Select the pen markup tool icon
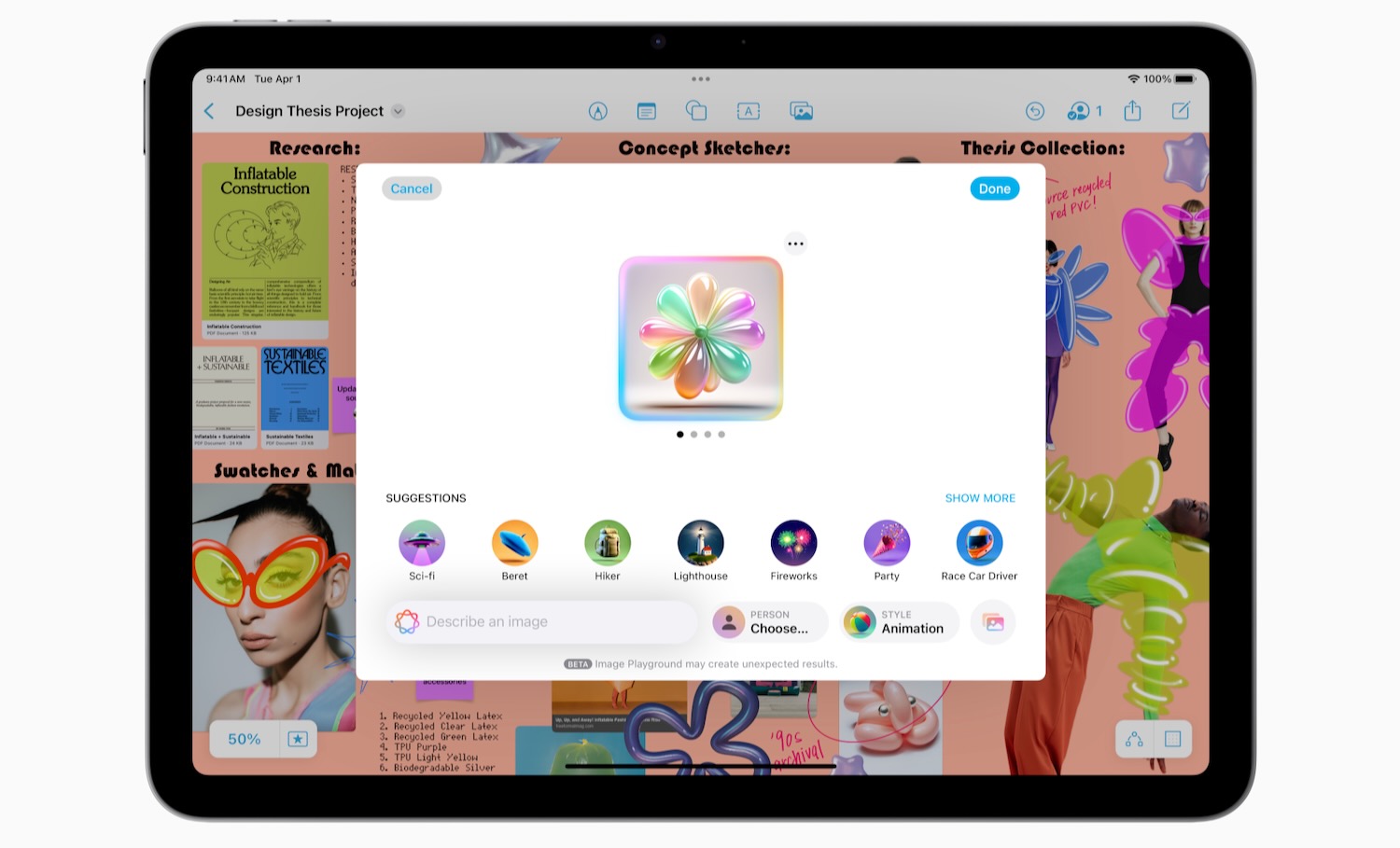Image resolution: width=1400 pixels, height=848 pixels. (598, 111)
